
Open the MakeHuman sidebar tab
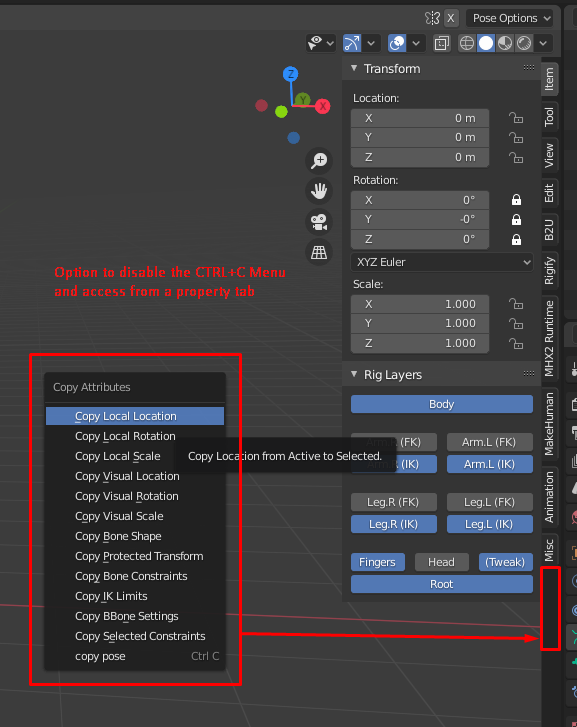click(x=550, y=424)
